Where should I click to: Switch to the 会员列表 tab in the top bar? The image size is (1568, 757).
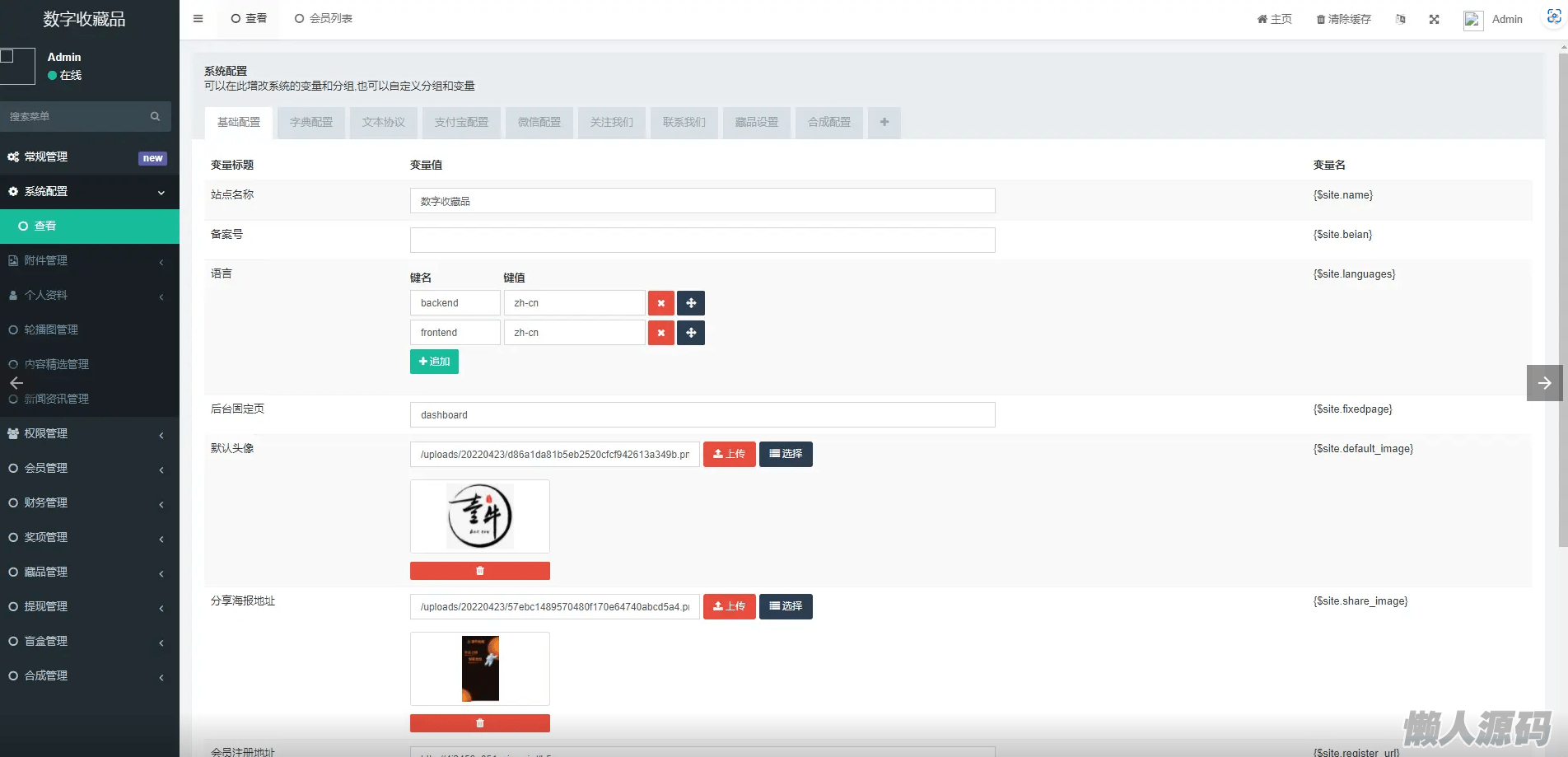323,19
